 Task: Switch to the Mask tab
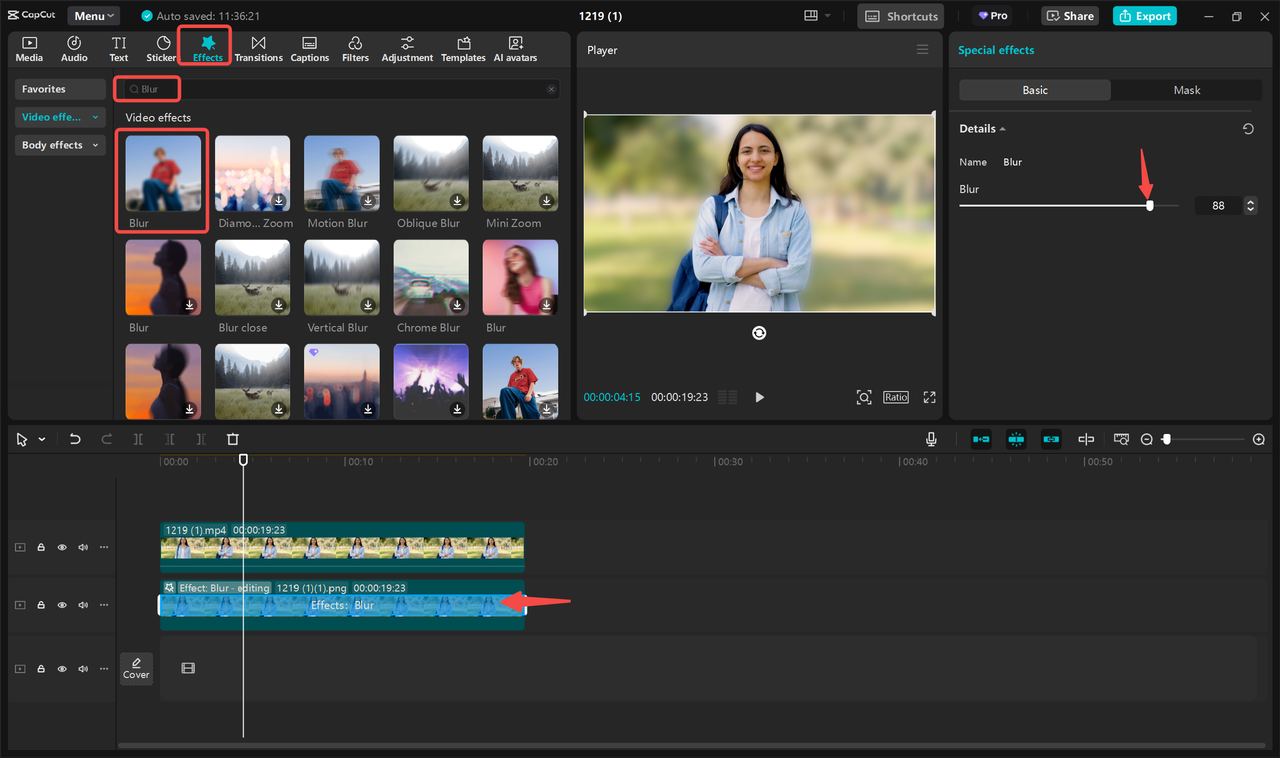[x=1186, y=89]
